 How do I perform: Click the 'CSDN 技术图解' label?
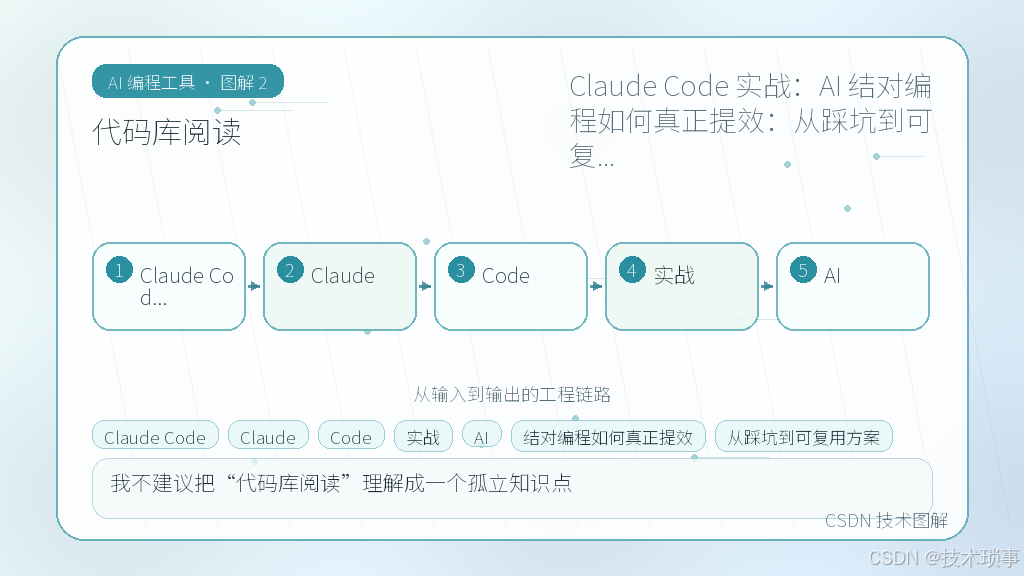[886, 520]
